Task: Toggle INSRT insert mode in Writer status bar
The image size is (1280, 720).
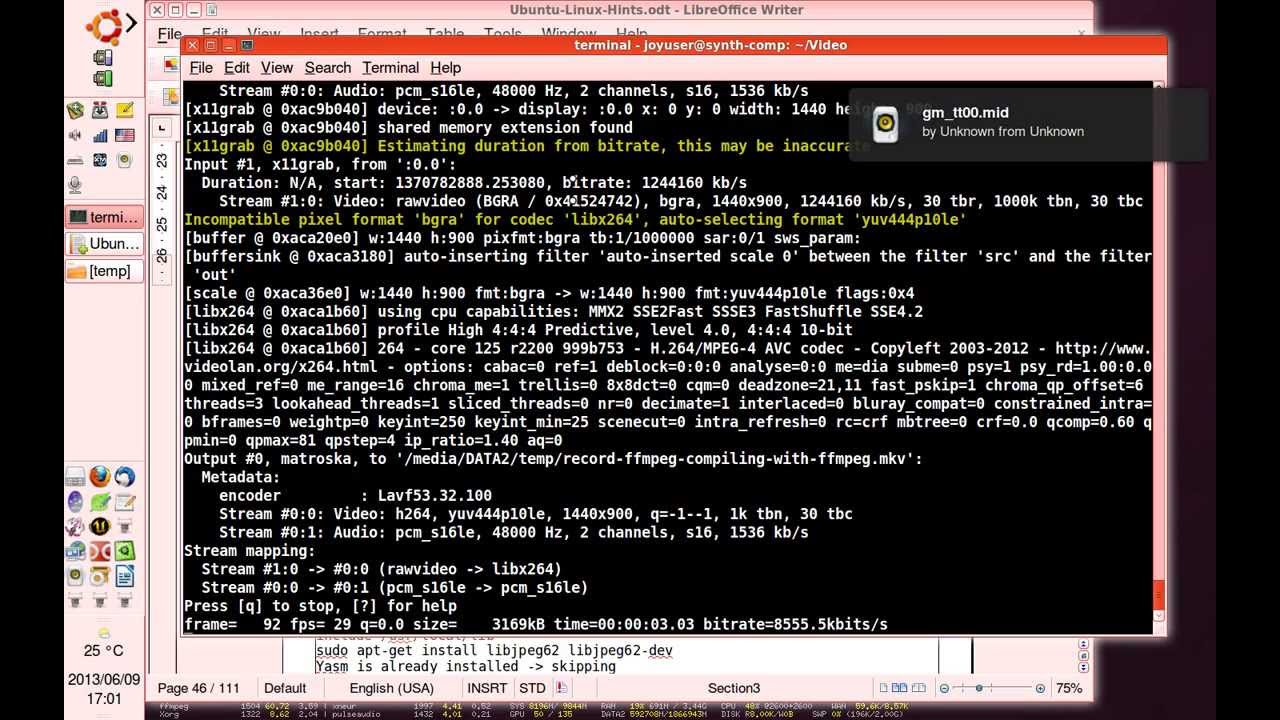Action: pos(488,688)
